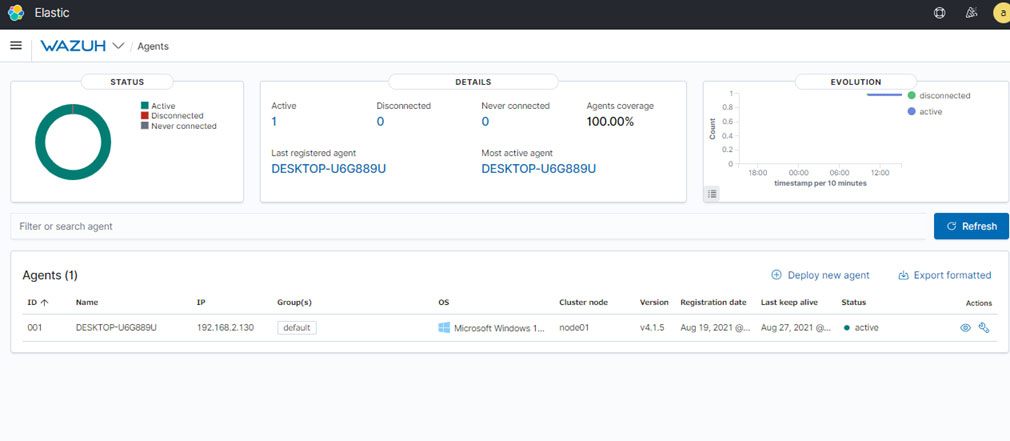Toggle disconnected series in Evolution legend
1010x441 pixels.
(x=939, y=95)
